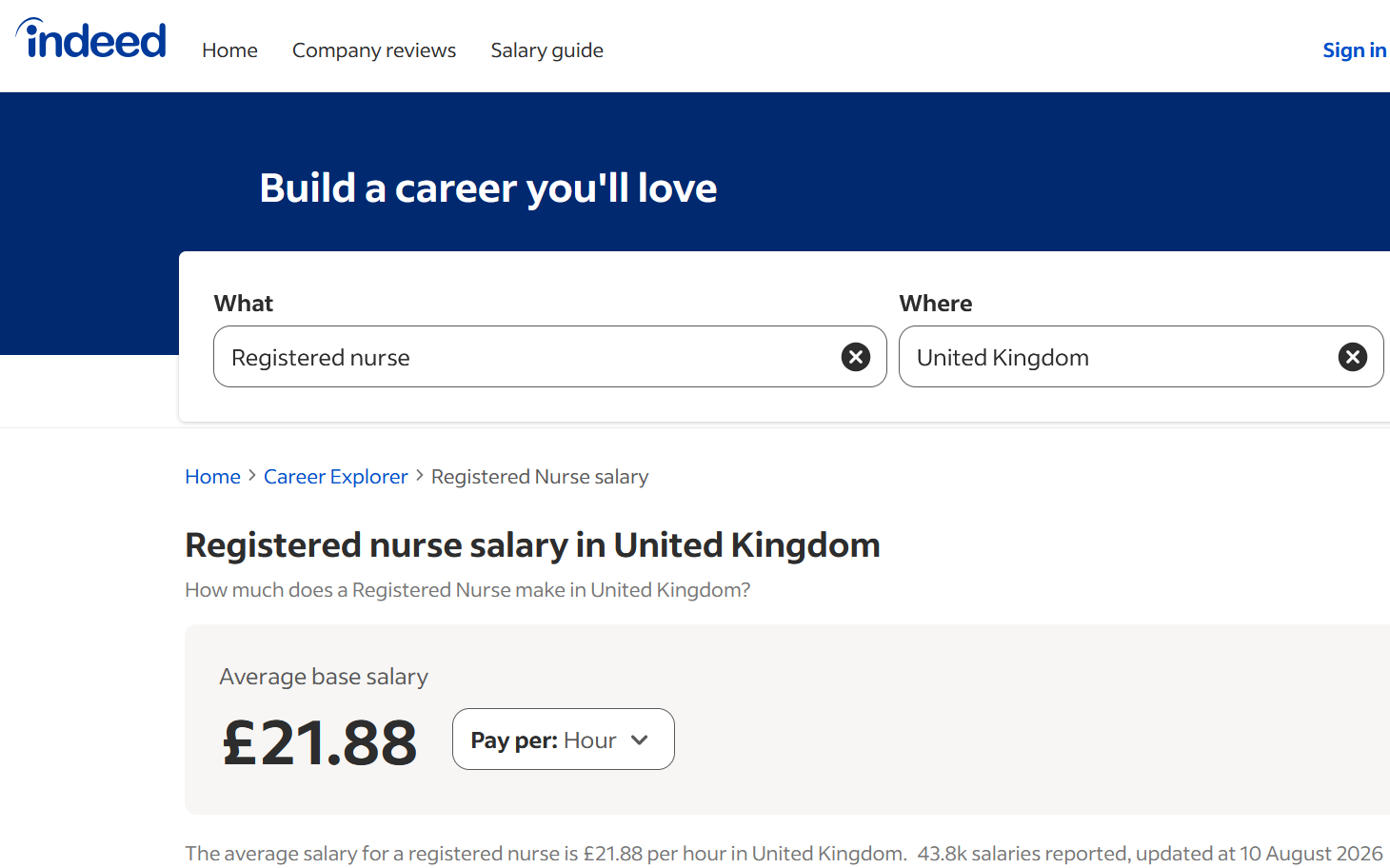
Task: Open the Salary guide page
Action: pos(546,50)
